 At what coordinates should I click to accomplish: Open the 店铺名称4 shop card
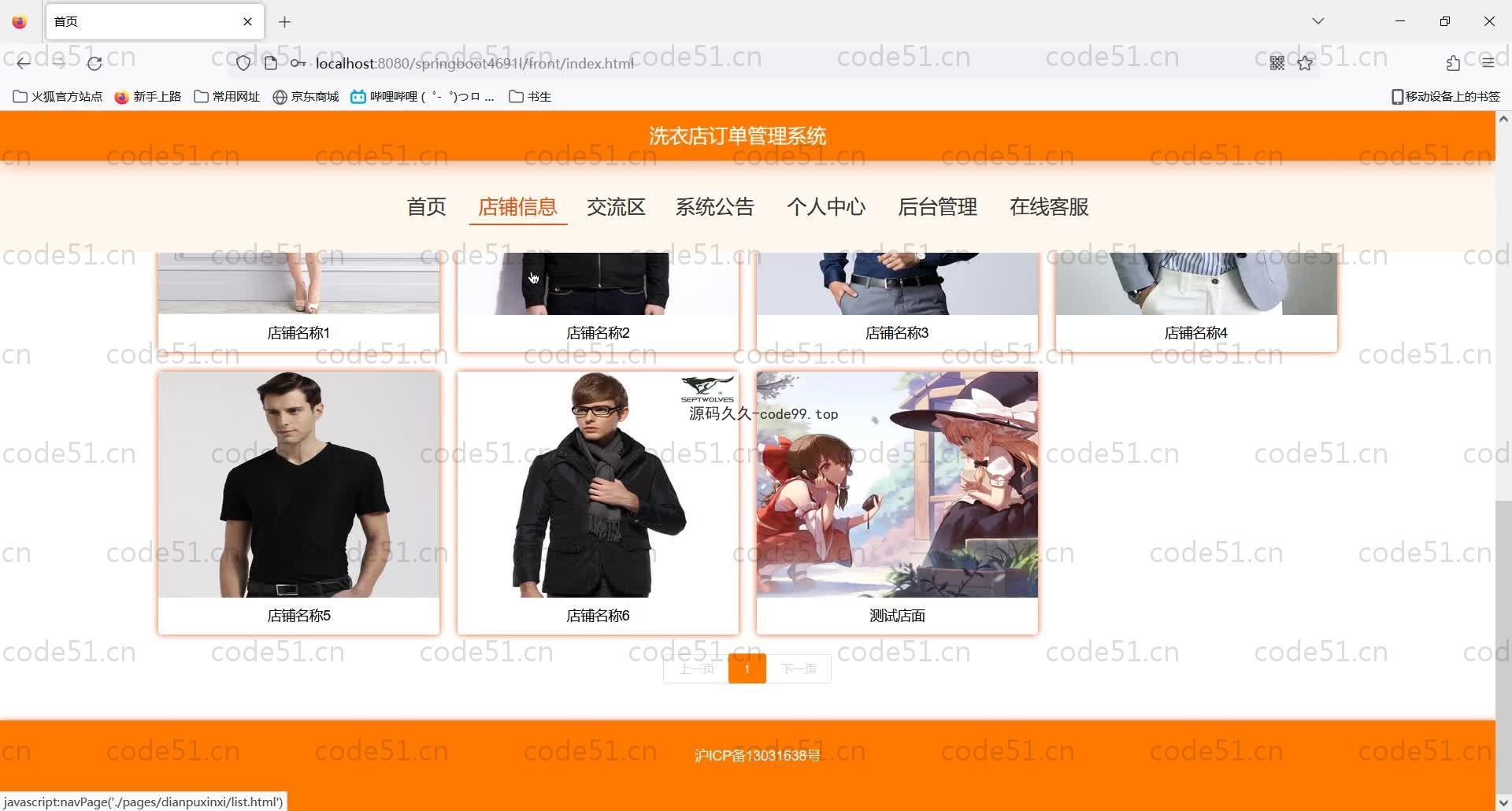[x=1196, y=302]
